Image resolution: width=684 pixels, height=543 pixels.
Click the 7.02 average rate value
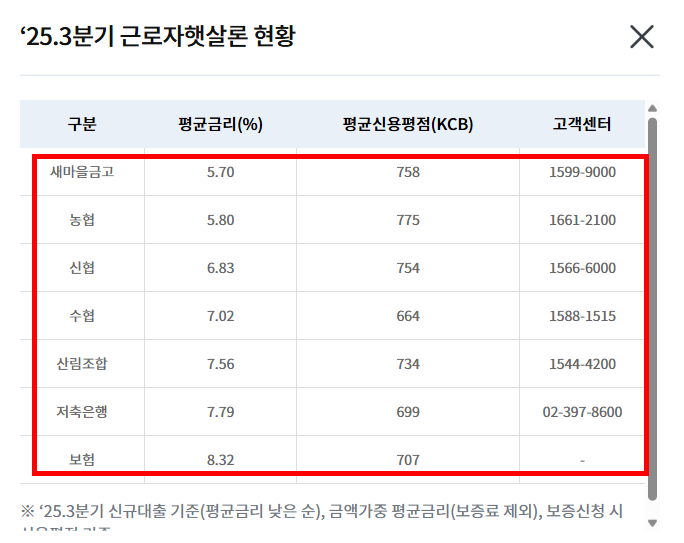[x=220, y=316]
